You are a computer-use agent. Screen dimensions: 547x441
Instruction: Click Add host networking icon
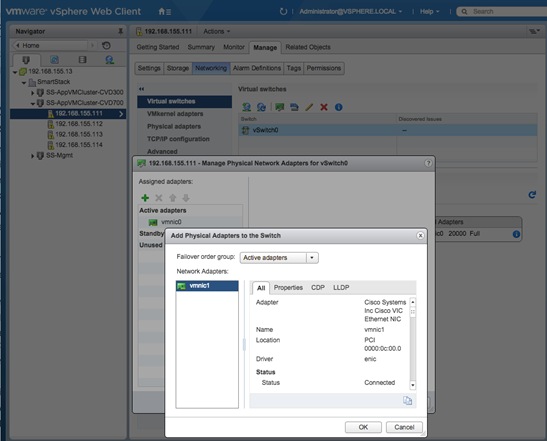[247, 107]
